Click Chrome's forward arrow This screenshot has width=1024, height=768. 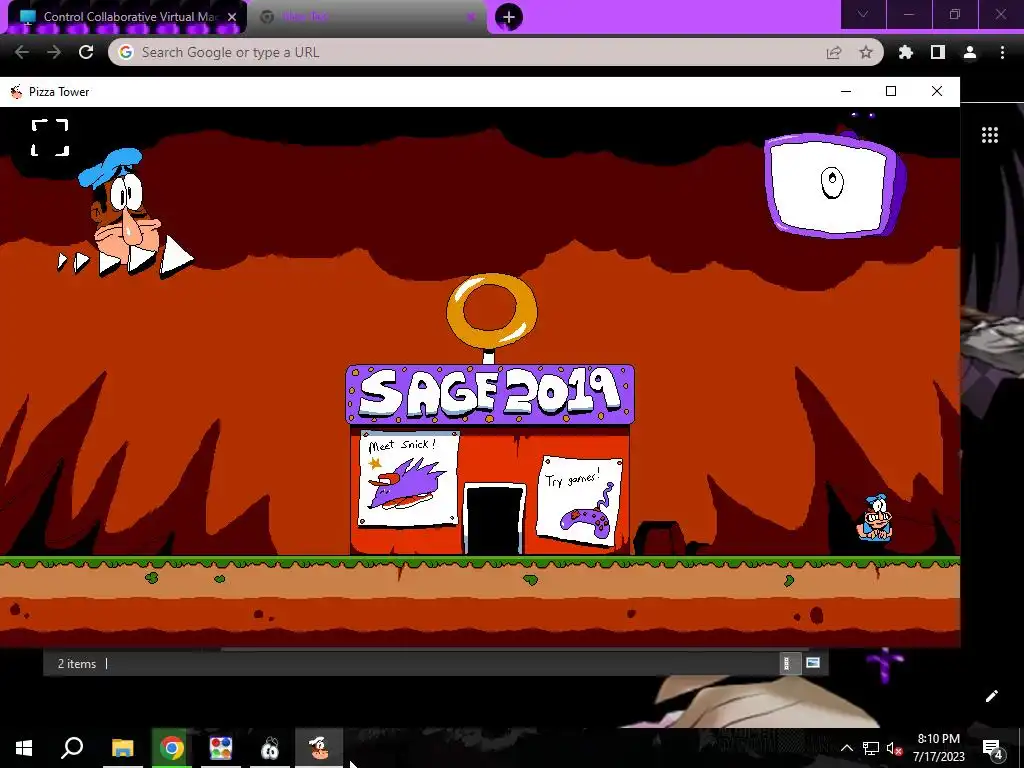[x=54, y=52]
